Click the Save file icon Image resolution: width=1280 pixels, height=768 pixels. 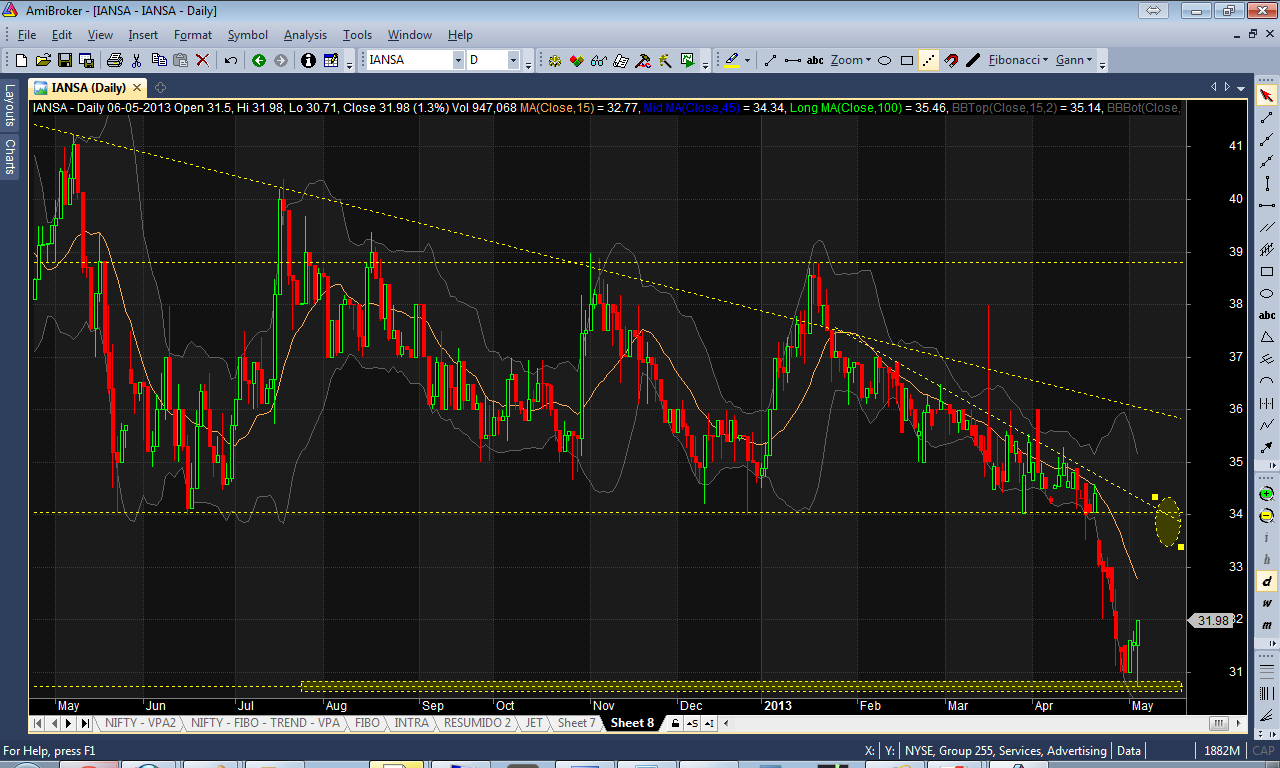pyautogui.click(x=65, y=60)
